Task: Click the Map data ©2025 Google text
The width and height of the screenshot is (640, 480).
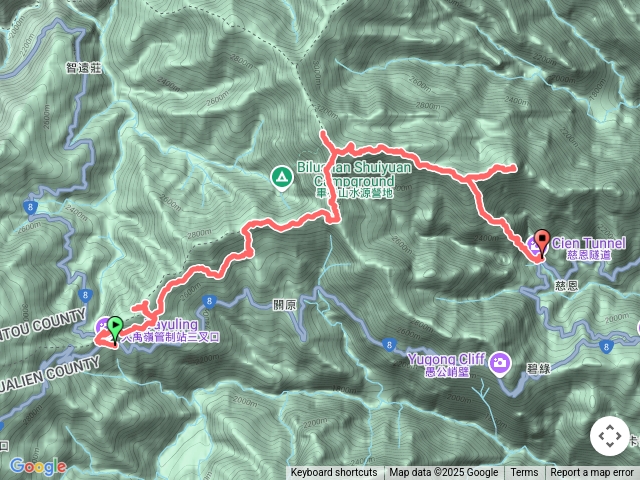Action: click(x=443, y=473)
